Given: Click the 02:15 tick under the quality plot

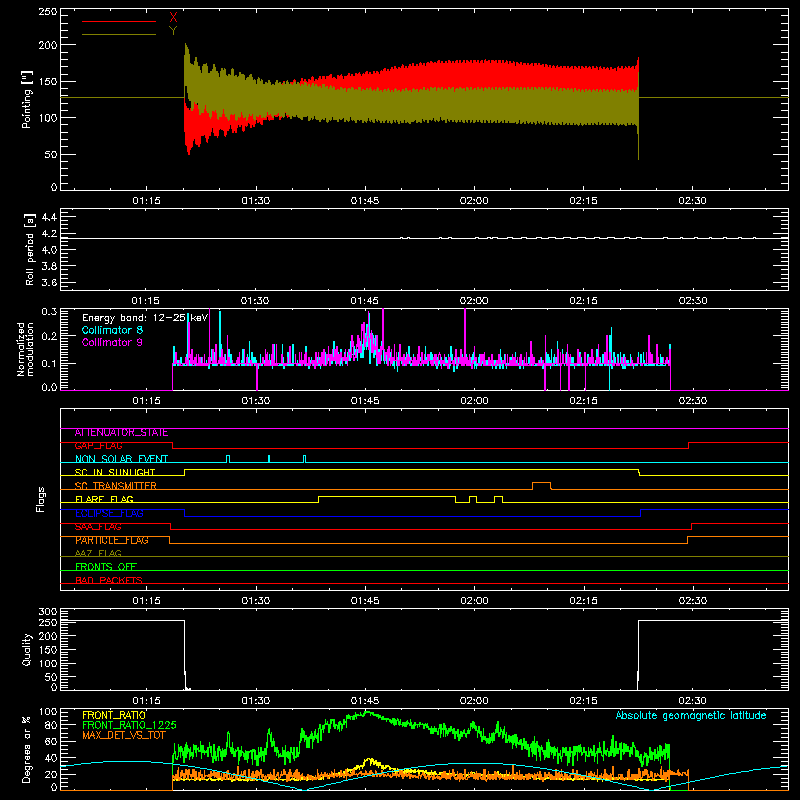Looking at the screenshot, I should [x=583, y=701].
